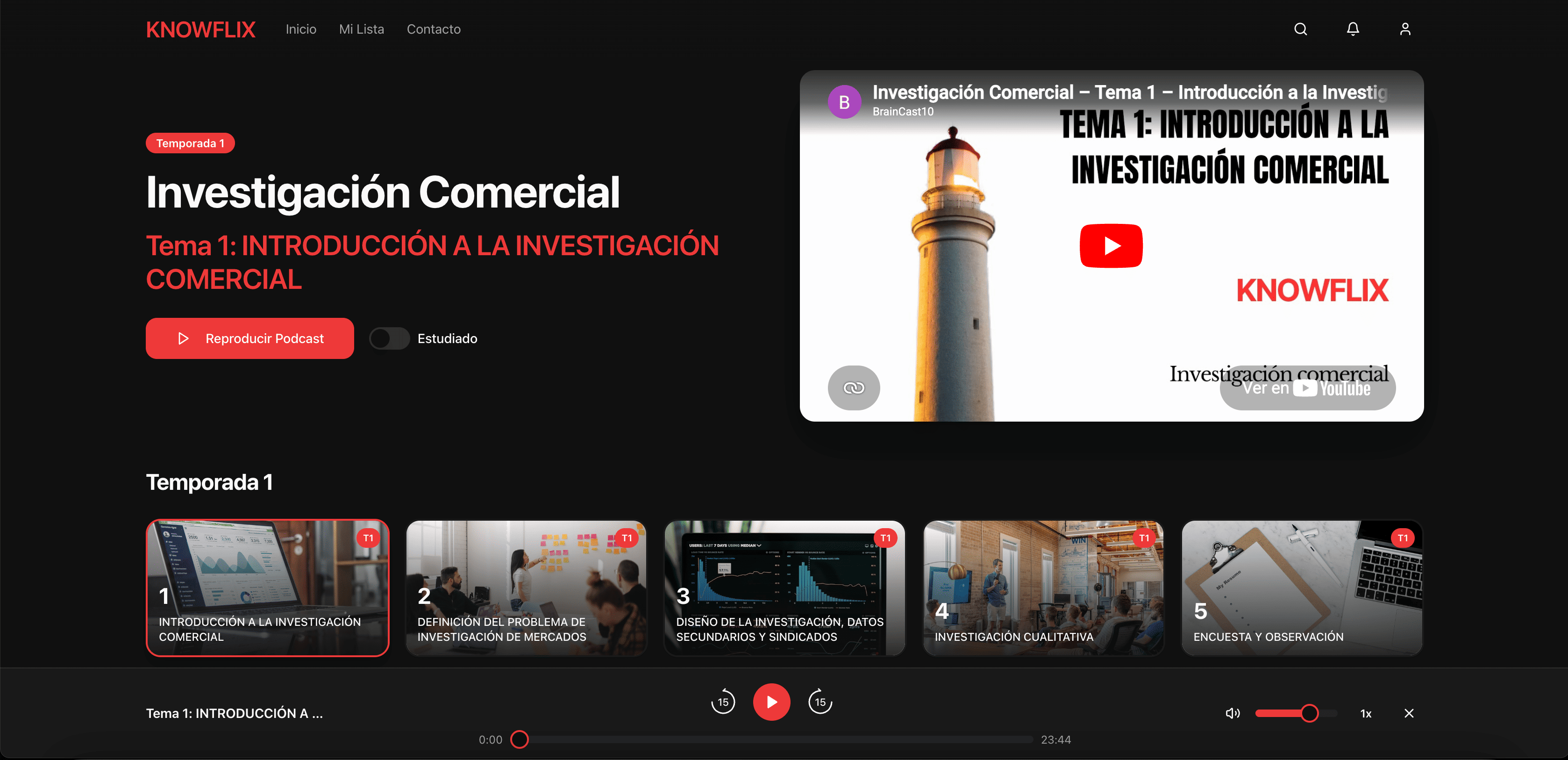This screenshot has width=1568, height=760.
Task: Close the podcast player
Action: pos(1409,713)
